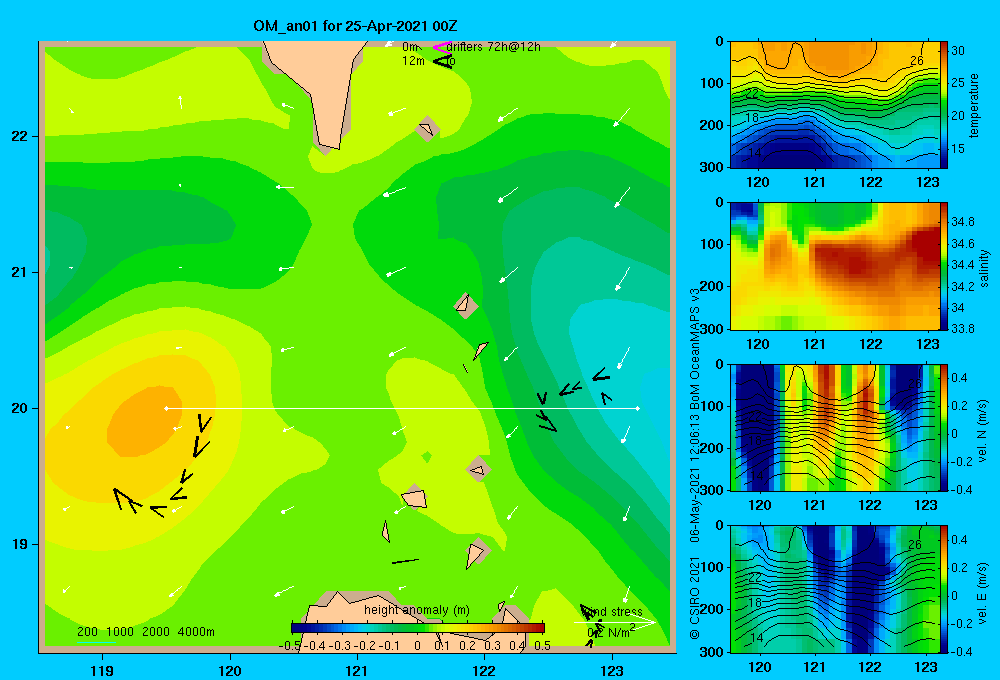Click the CSIRO 2021 BoM OceanMAPS v3 credit text

695,462
